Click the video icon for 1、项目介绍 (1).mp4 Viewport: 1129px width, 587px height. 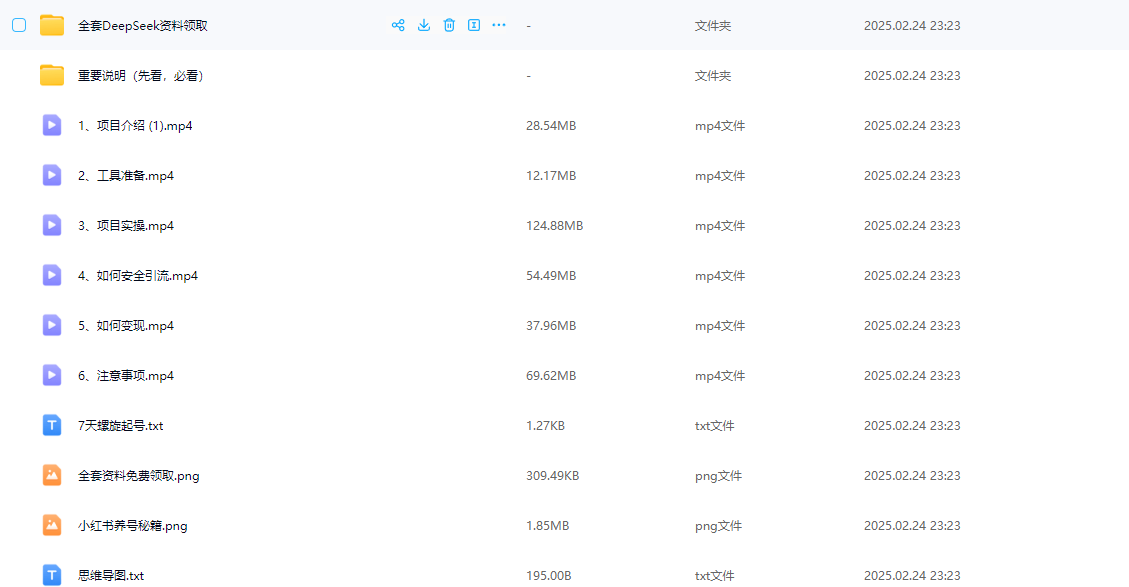(52, 125)
